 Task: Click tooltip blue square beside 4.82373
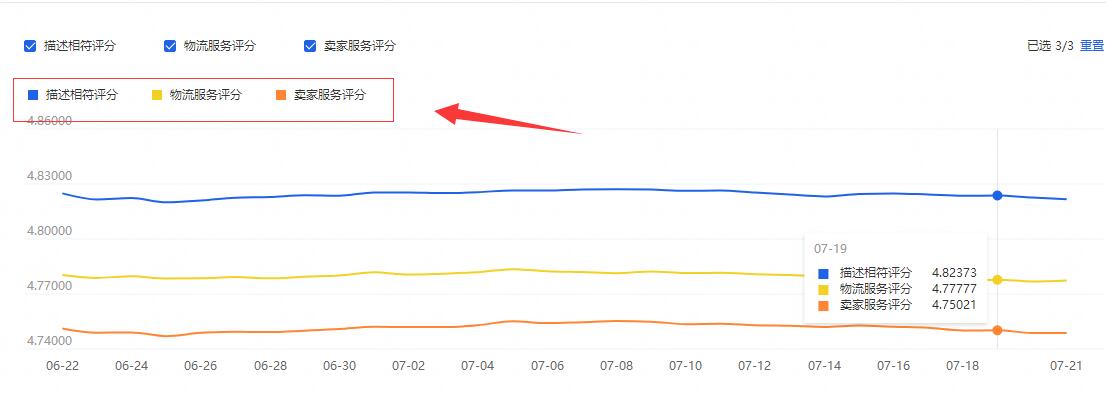[823, 273]
